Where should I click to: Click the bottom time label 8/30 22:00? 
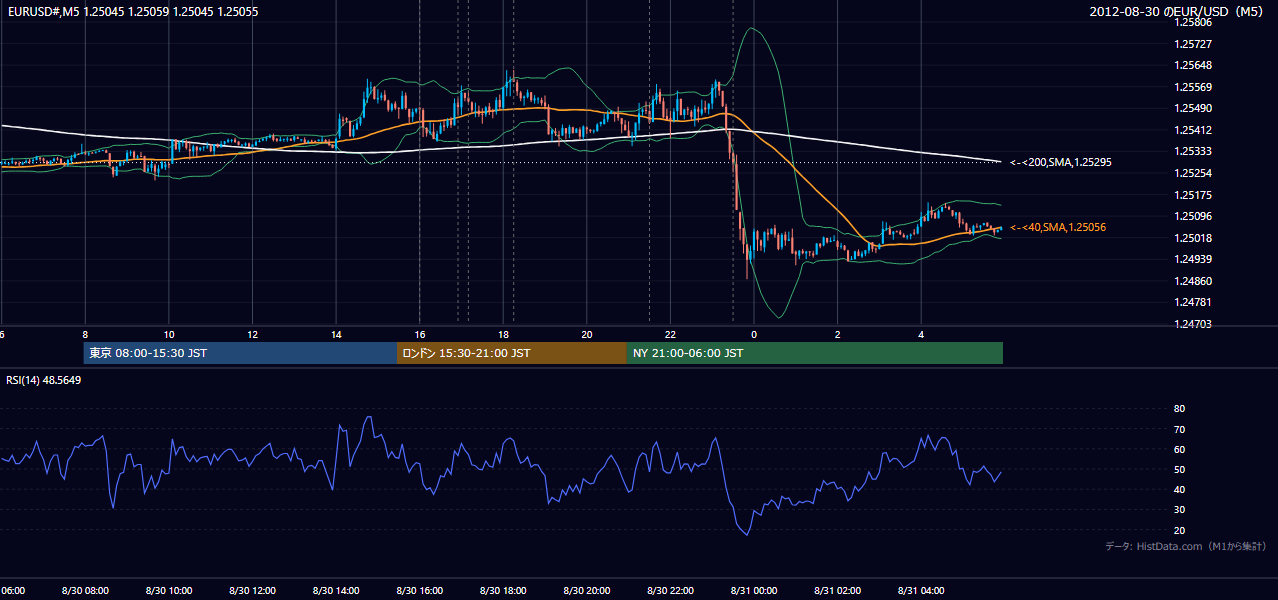pyautogui.click(x=670, y=591)
